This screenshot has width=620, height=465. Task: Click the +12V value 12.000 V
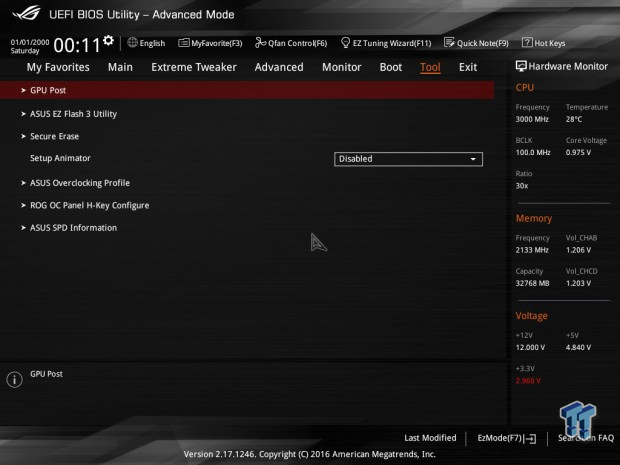tap(530, 347)
